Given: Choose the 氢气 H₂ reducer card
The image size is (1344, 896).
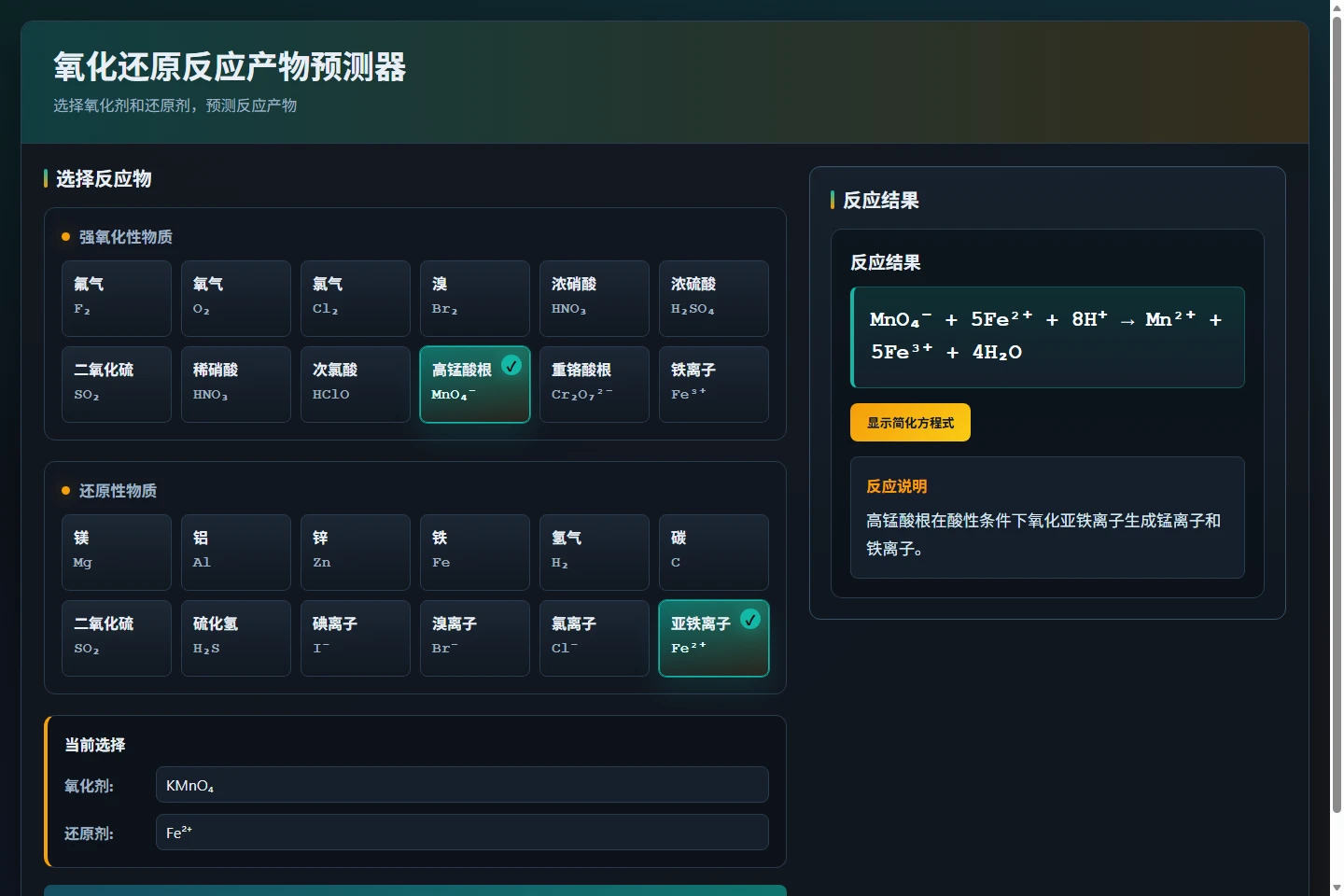Looking at the screenshot, I should [595, 553].
